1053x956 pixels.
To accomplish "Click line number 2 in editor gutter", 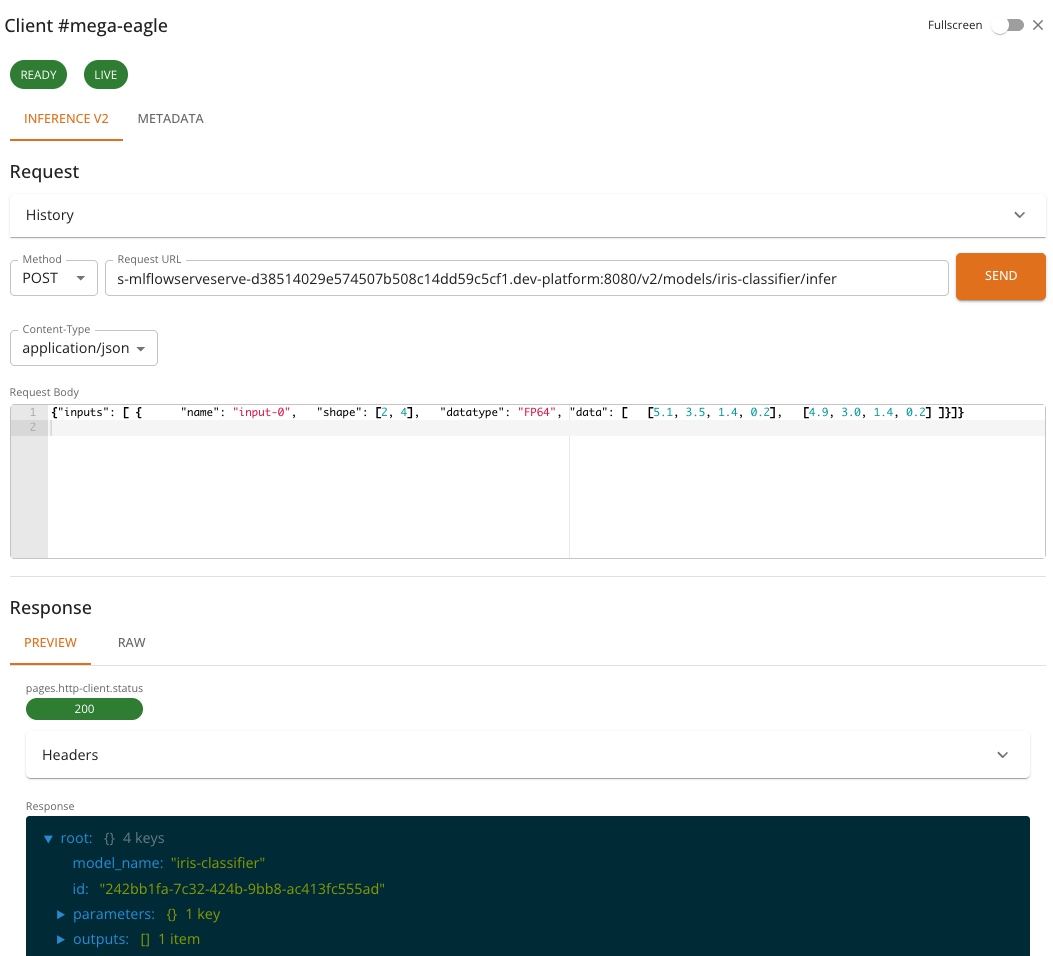I will pyautogui.click(x=32, y=427).
